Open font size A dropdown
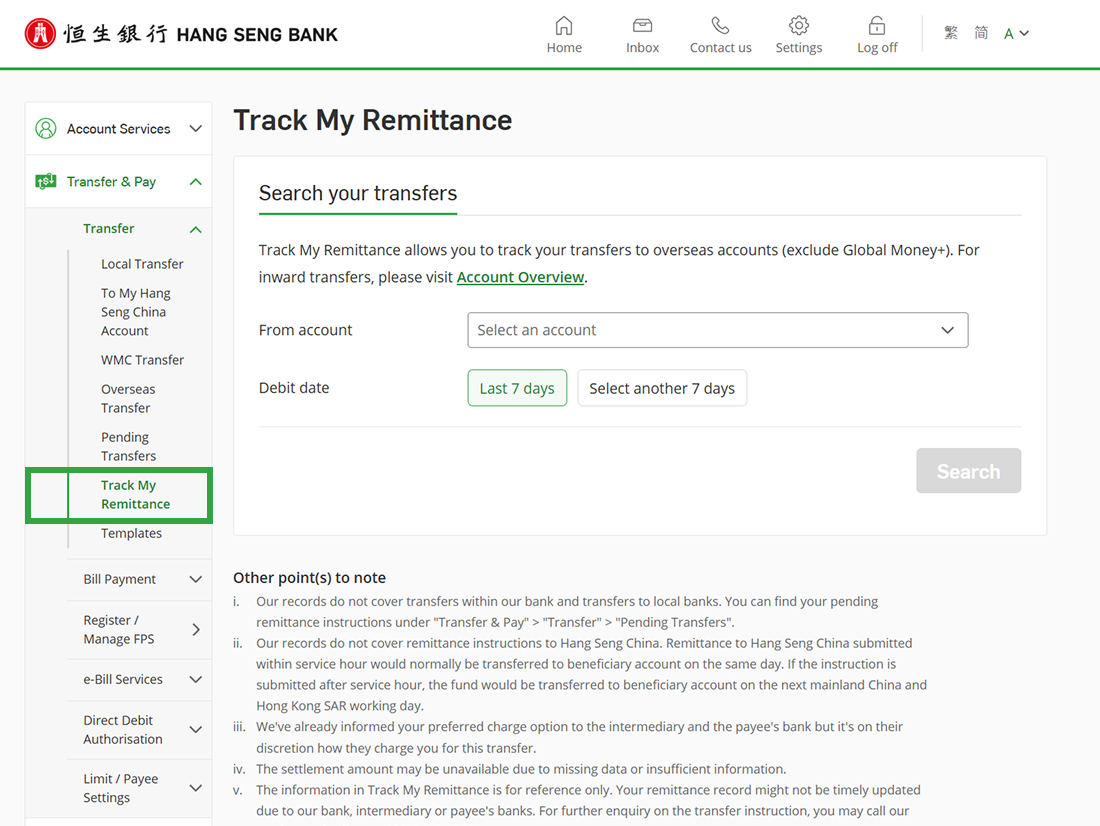 1016,34
